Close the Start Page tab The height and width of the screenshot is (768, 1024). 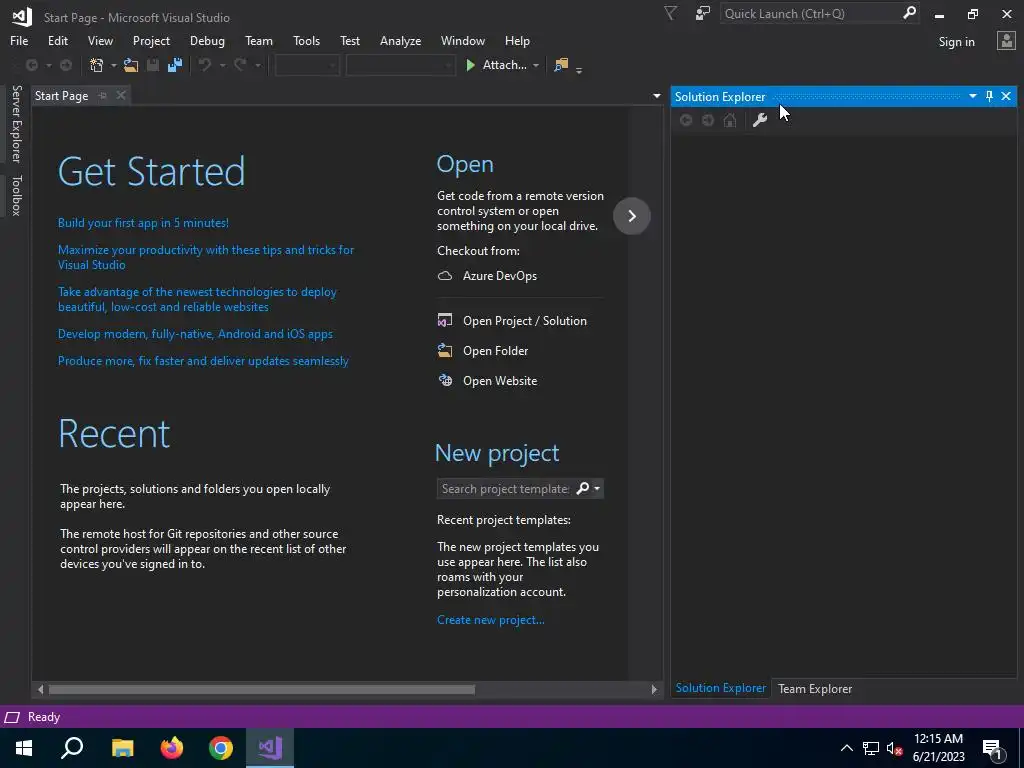pyautogui.click(x=121, y=95)
